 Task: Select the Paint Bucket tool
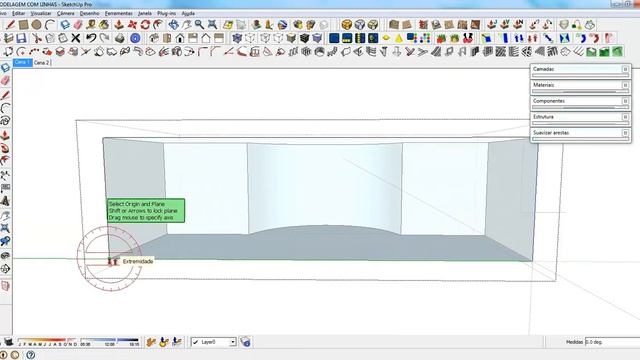[x=104, y=25]
